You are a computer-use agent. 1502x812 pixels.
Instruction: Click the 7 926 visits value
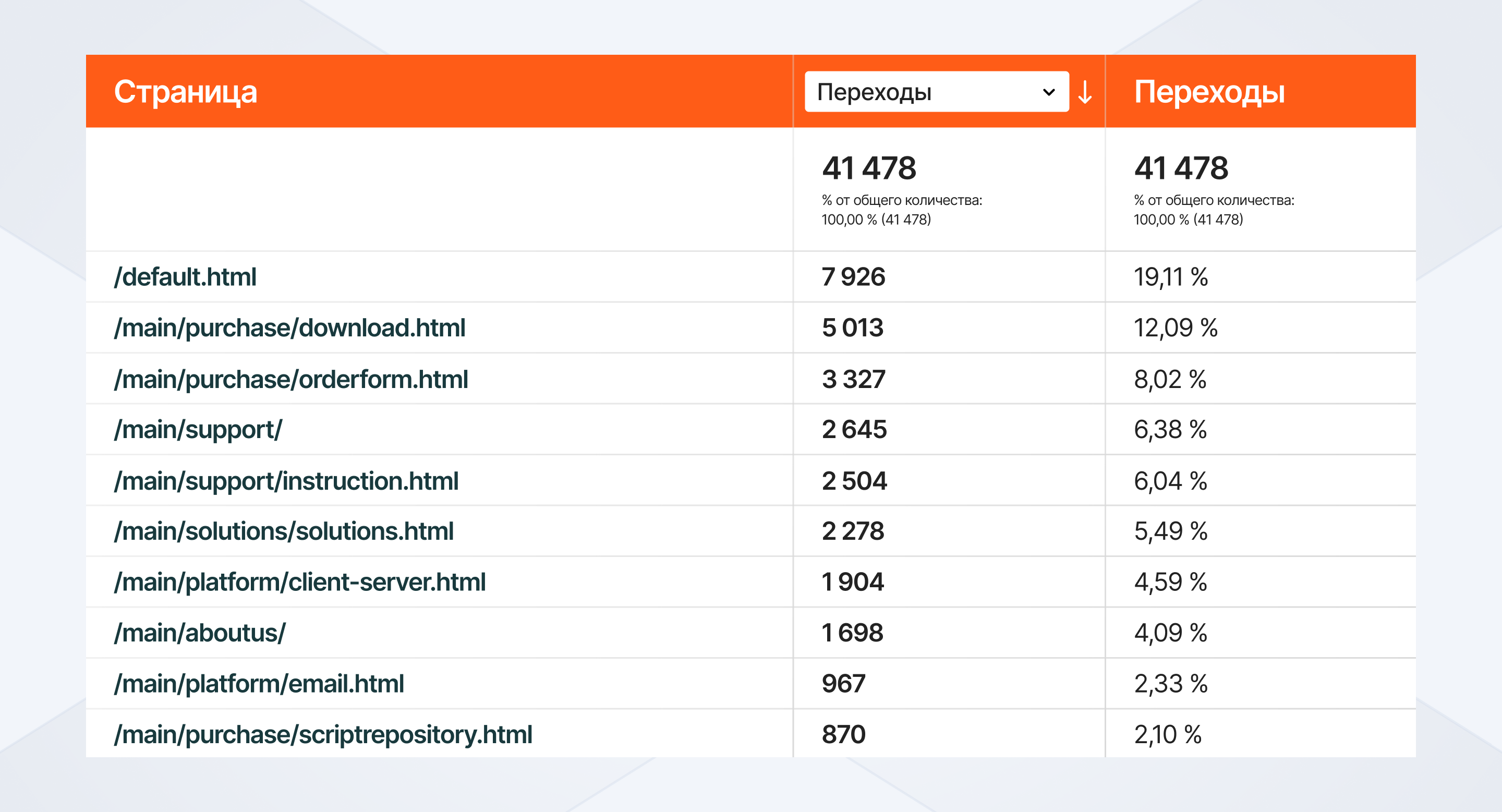853,277
